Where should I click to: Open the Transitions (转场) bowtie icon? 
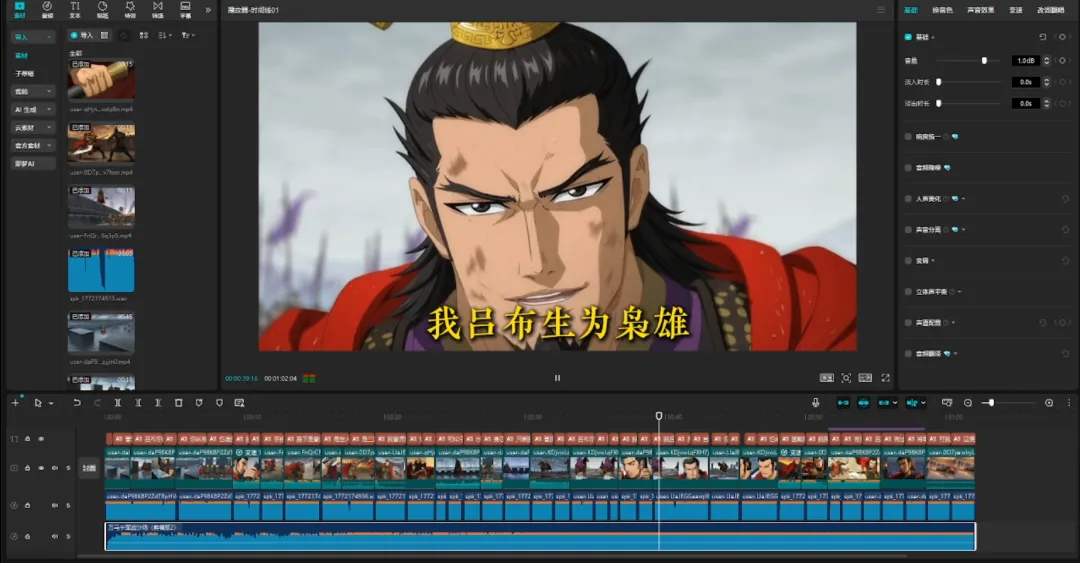pos(158,9)
